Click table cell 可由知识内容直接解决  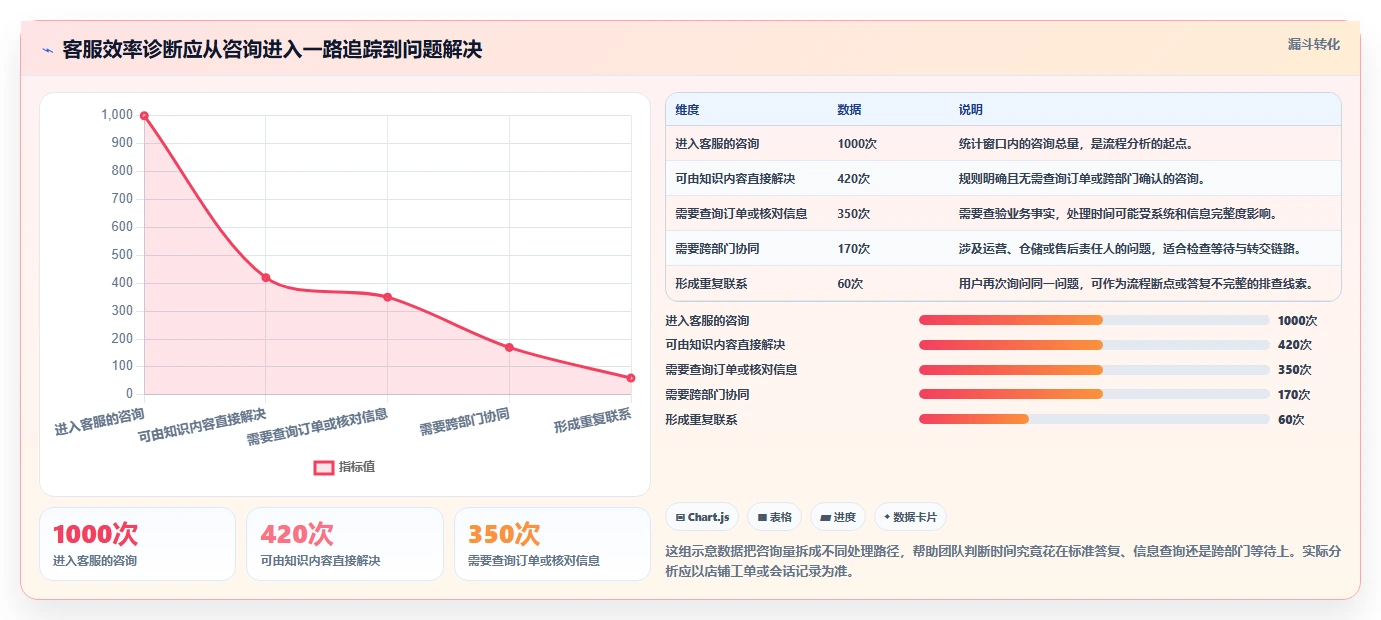pos(735,179)
